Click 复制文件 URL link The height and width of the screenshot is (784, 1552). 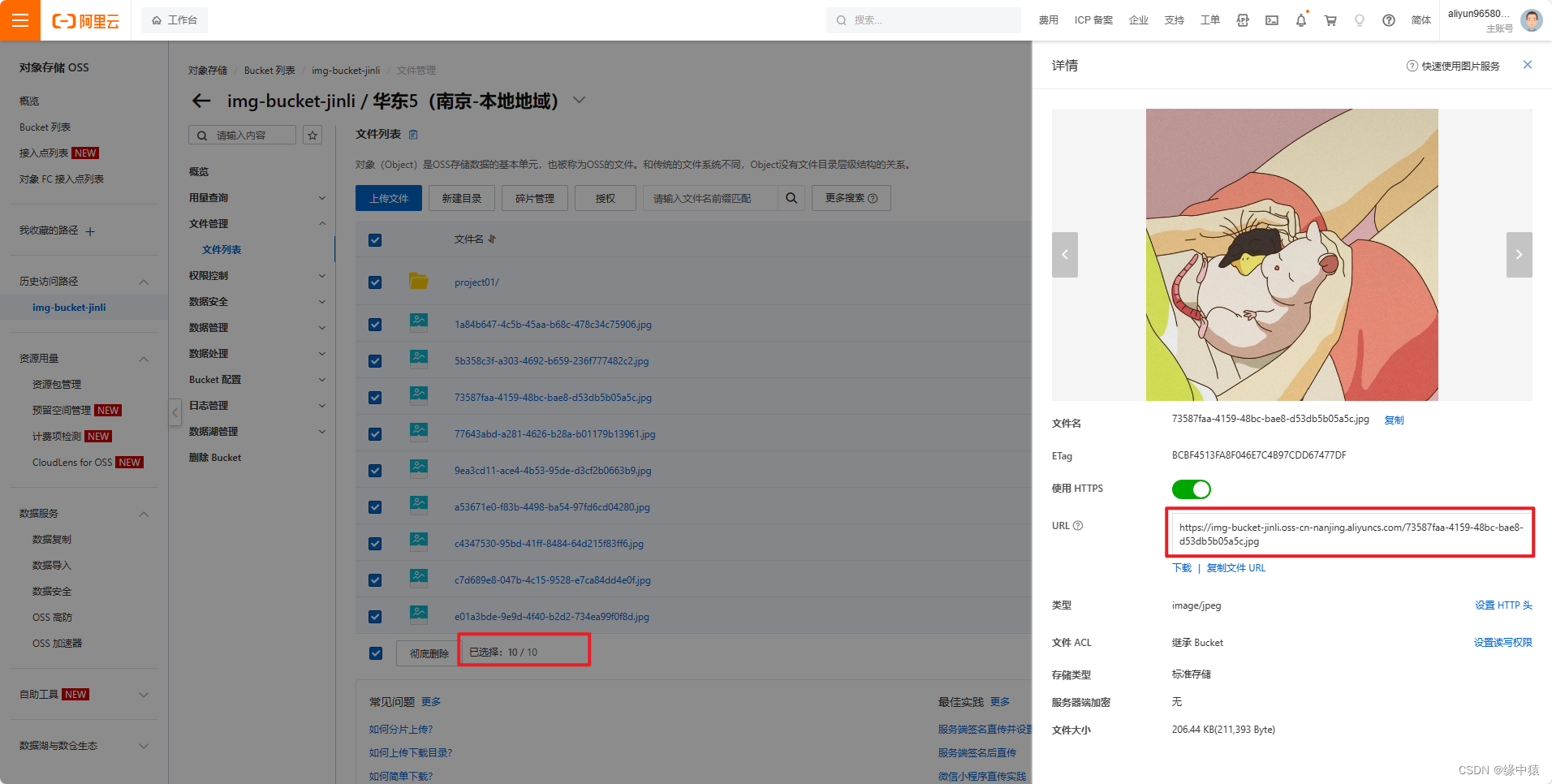[x=1236, y=568]
